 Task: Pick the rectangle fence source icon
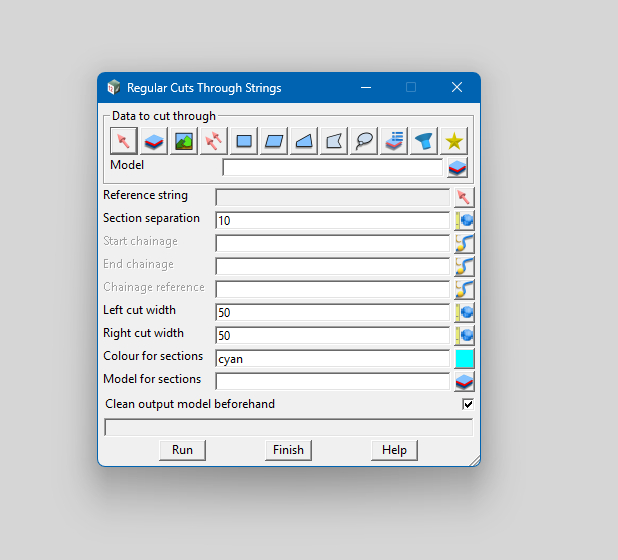(244, 141)
